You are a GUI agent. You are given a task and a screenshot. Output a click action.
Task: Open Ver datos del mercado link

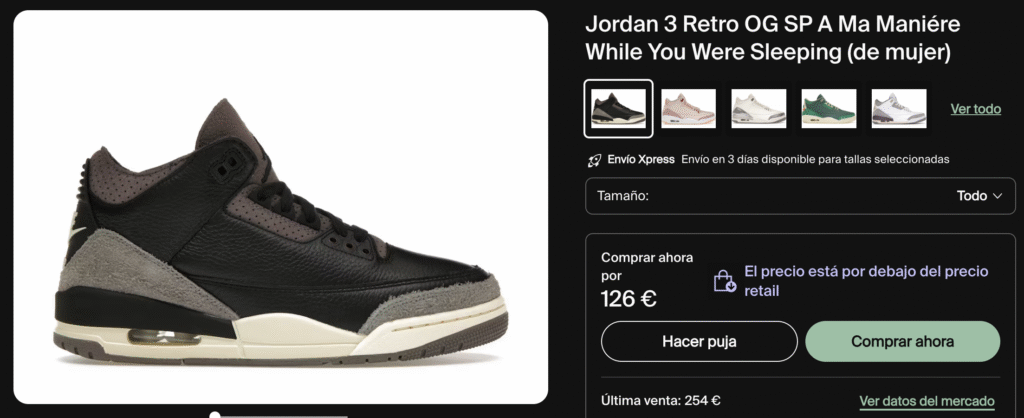[927, 401]
